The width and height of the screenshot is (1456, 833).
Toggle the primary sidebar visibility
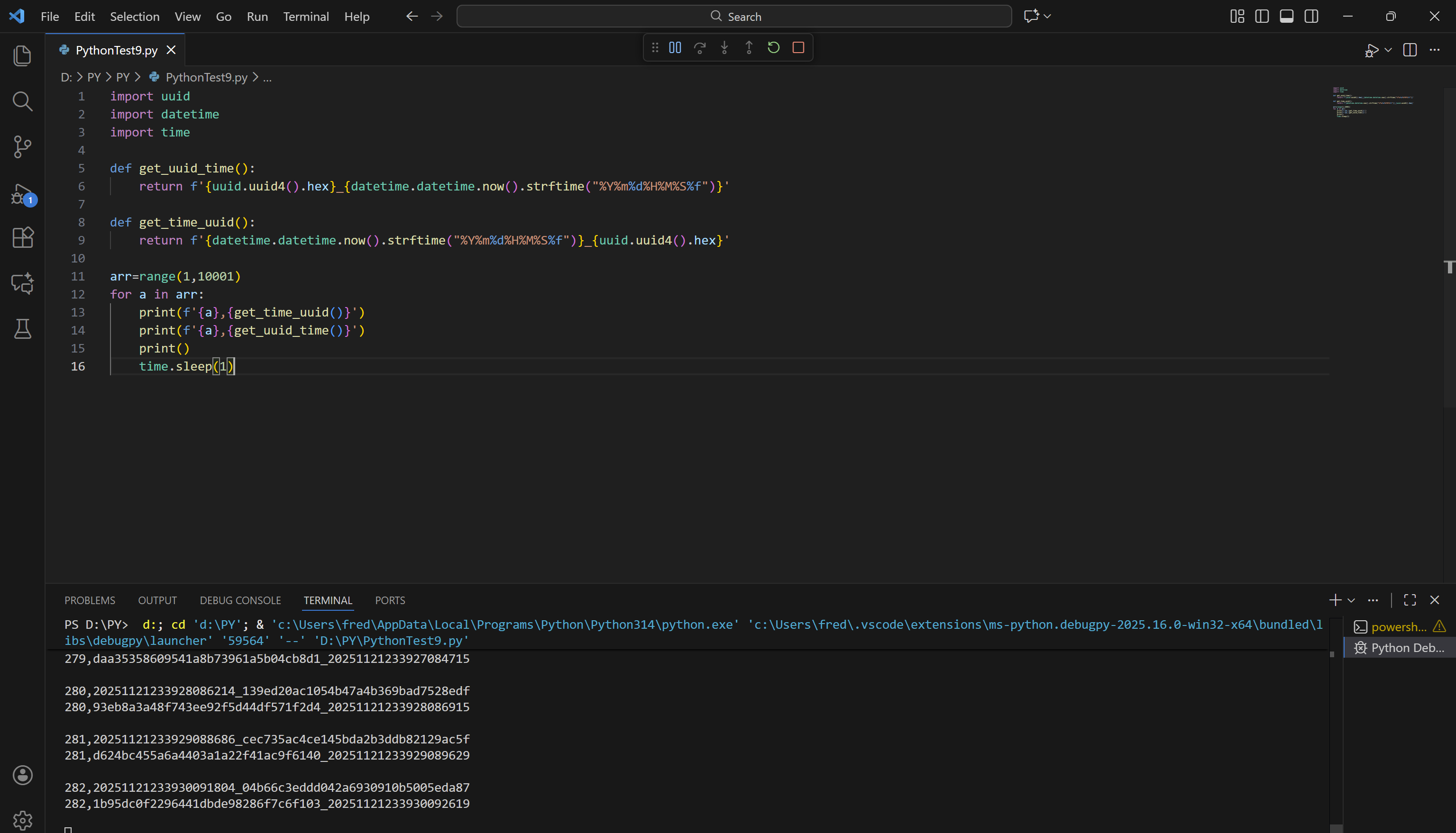(x=1262, y=17)
